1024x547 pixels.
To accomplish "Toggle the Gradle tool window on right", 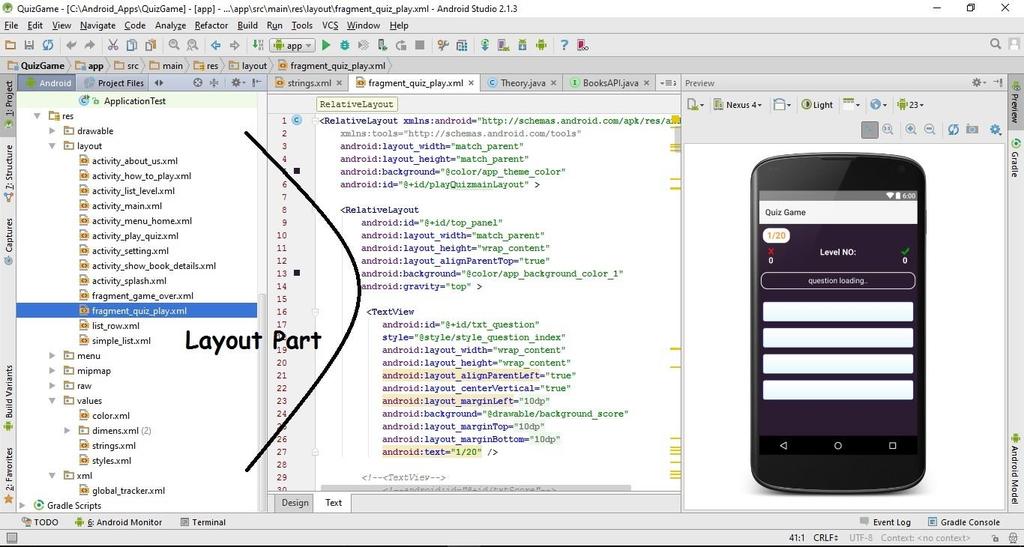I will pos(1016,157).
